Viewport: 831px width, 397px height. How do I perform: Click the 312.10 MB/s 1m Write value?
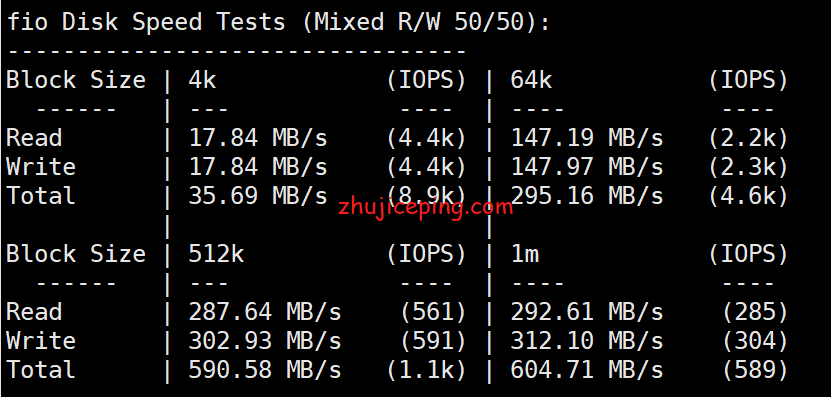587,341
